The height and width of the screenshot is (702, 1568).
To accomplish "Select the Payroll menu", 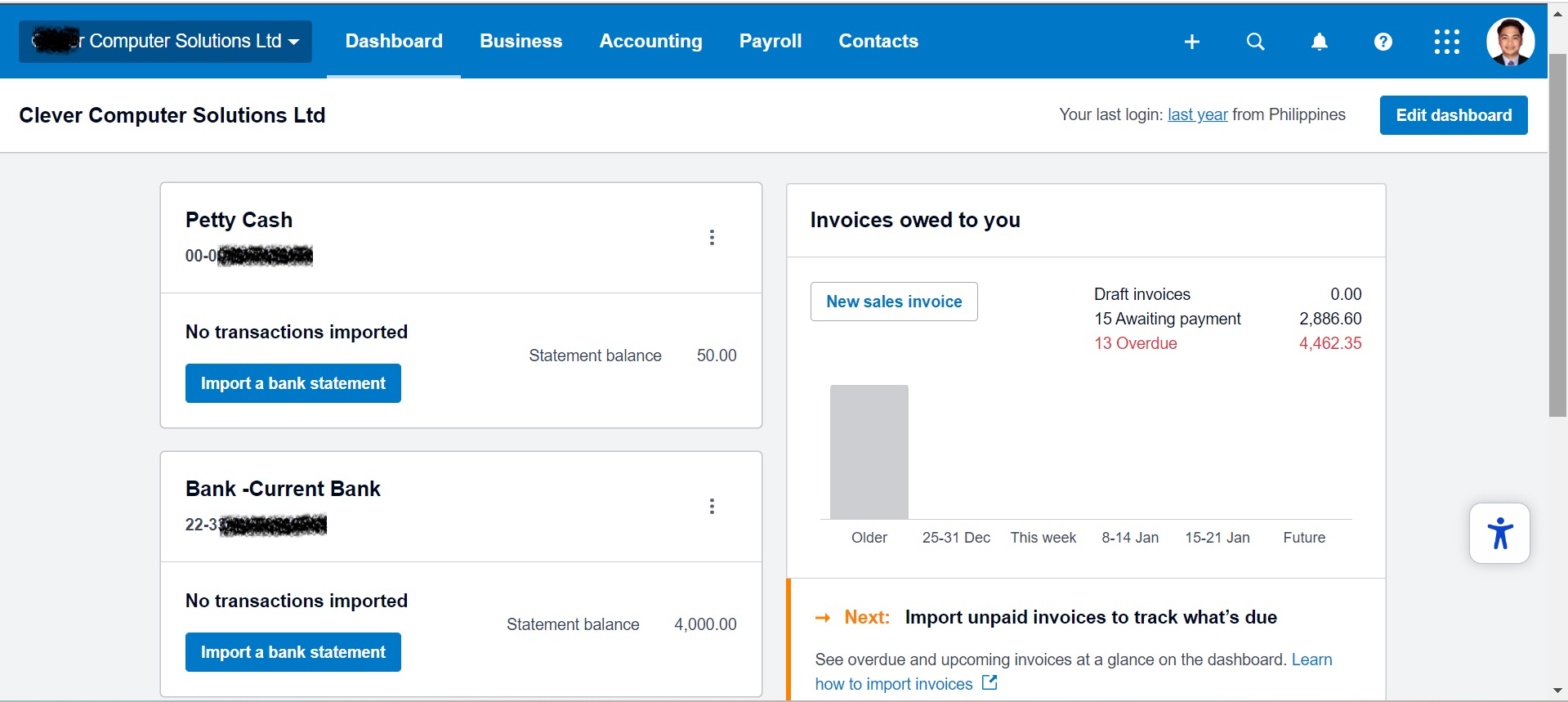I will (771, 42).
